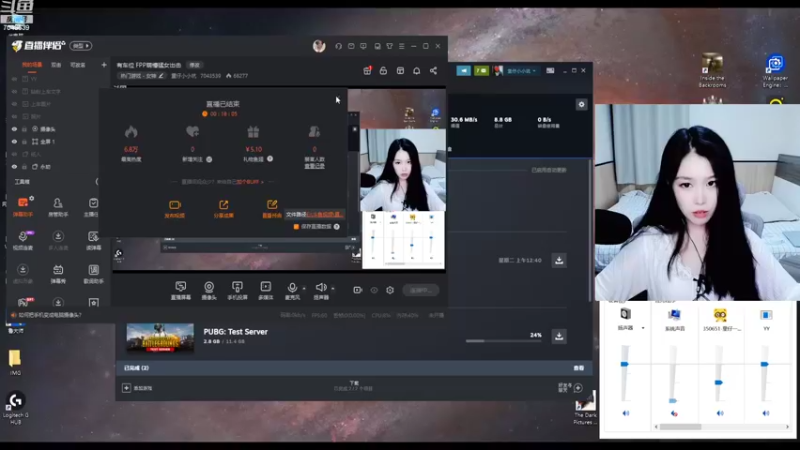Viewport: 800px width, 450px height.
Task: Toggle lock icon on 摄像头 source
Action: coord(24,129)
